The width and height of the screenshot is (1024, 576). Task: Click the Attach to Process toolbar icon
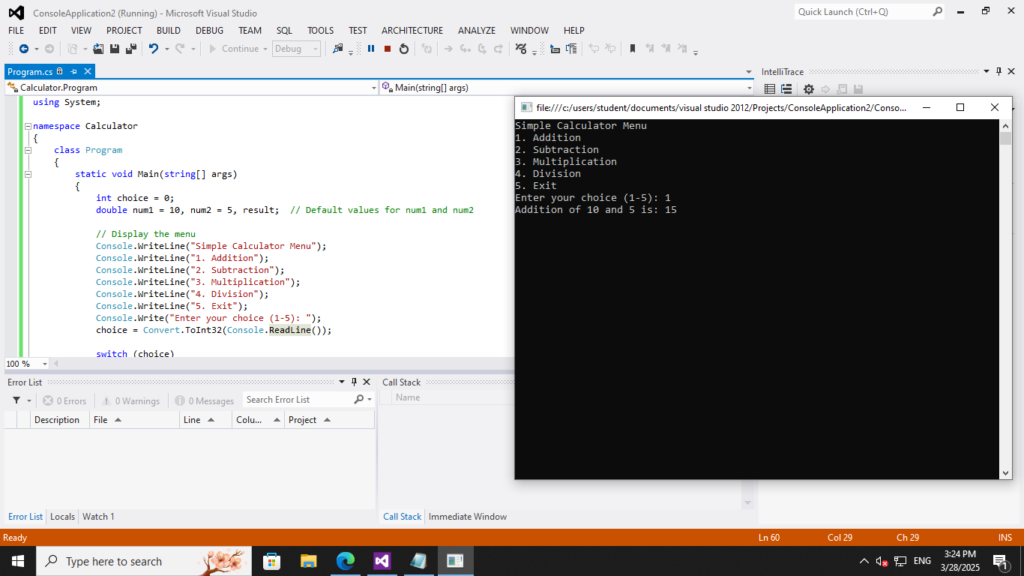coord(521,49)
